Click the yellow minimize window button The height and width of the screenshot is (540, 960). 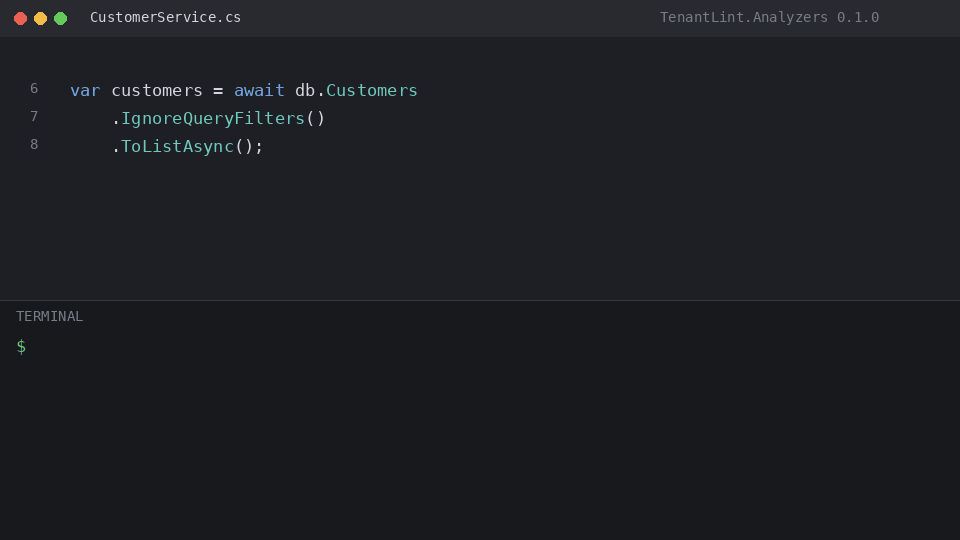click(x=40, y=18)
